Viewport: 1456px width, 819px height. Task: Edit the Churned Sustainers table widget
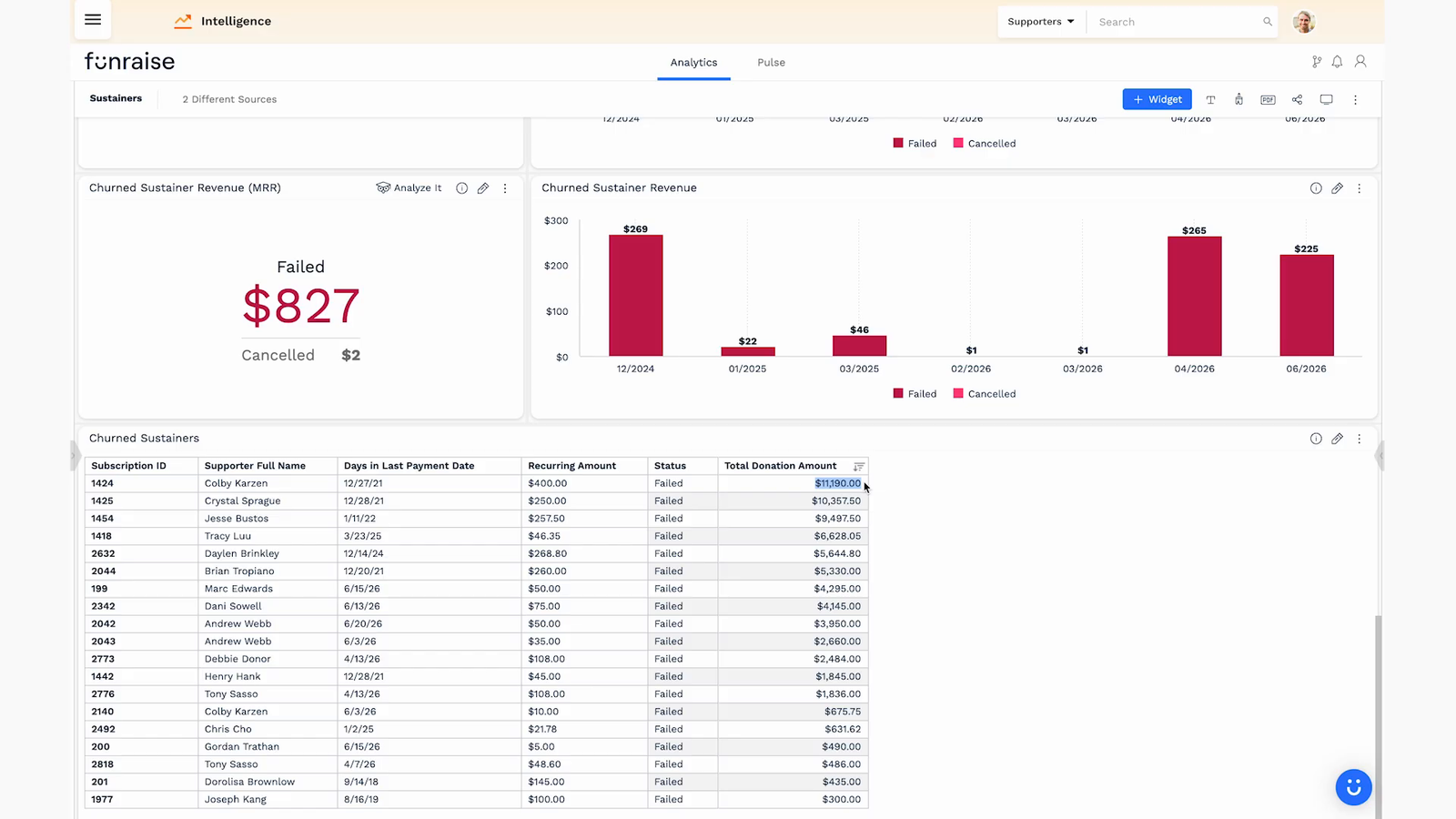pos(1337,439)
